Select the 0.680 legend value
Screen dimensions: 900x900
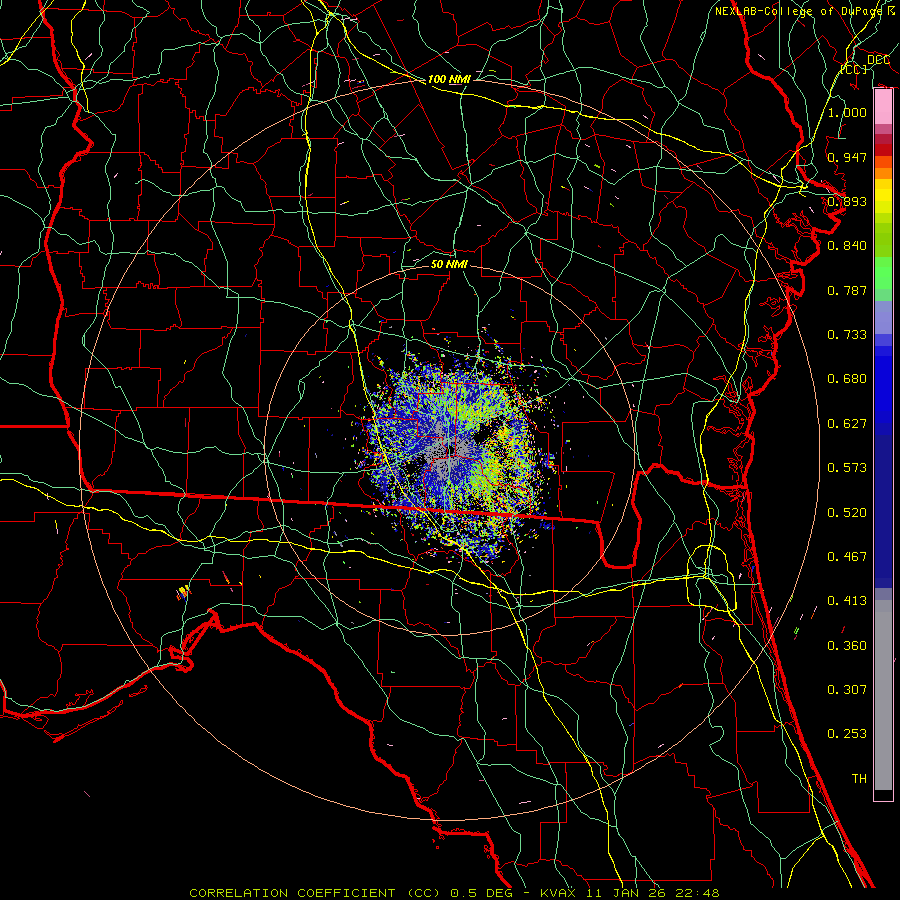pos(847,379)
